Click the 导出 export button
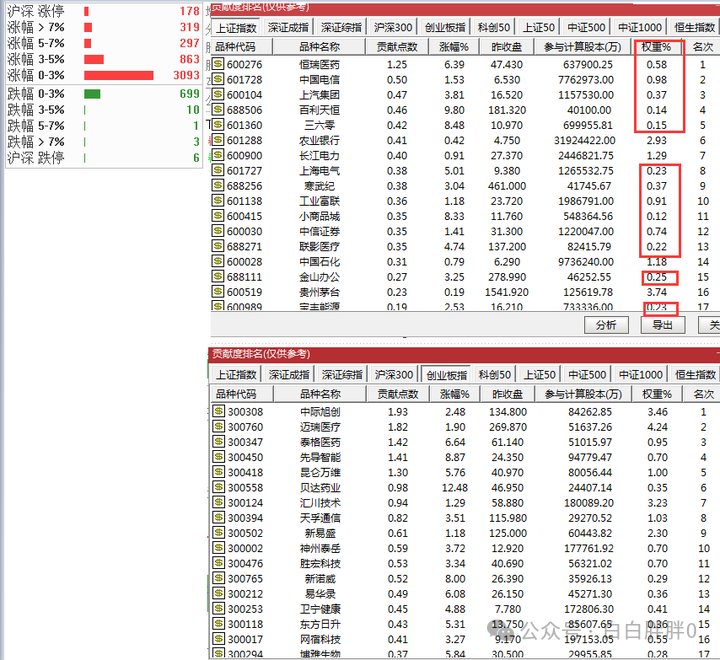The height and width of the screenshot is (660, 720). coord(663,325)
